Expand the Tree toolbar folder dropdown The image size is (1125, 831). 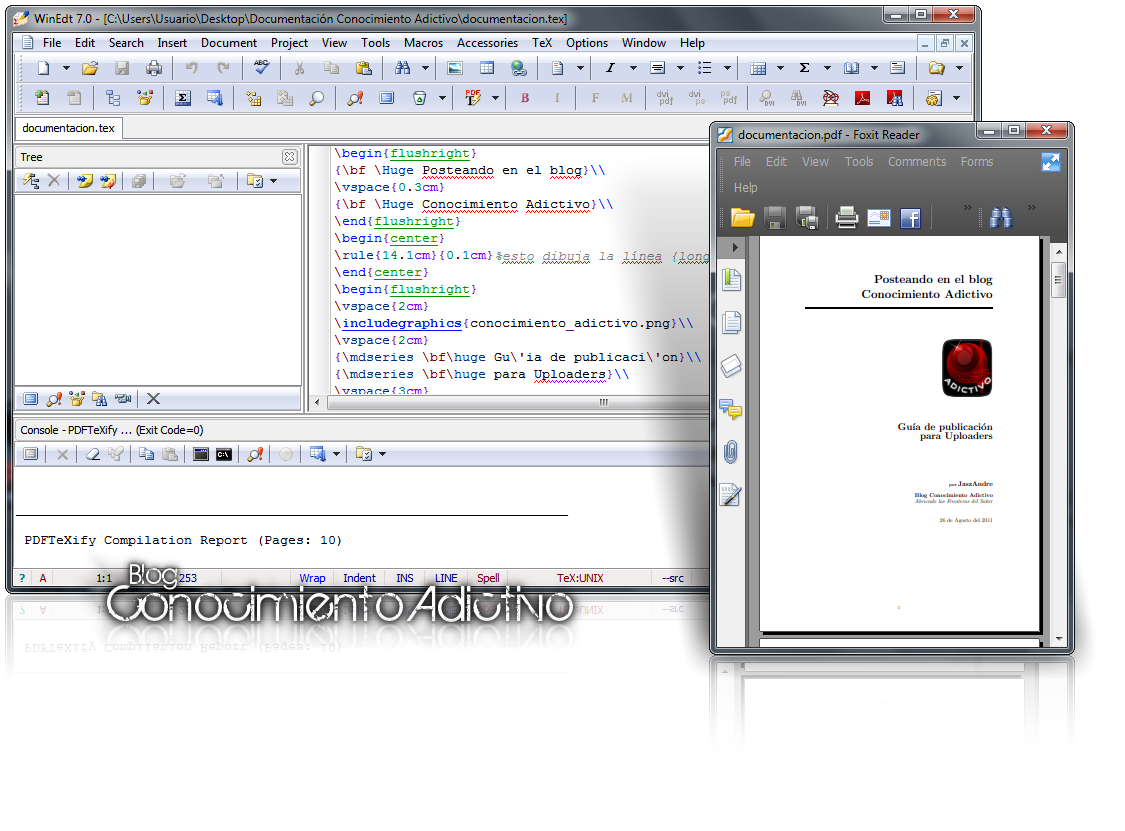click(x=273, y=181)
